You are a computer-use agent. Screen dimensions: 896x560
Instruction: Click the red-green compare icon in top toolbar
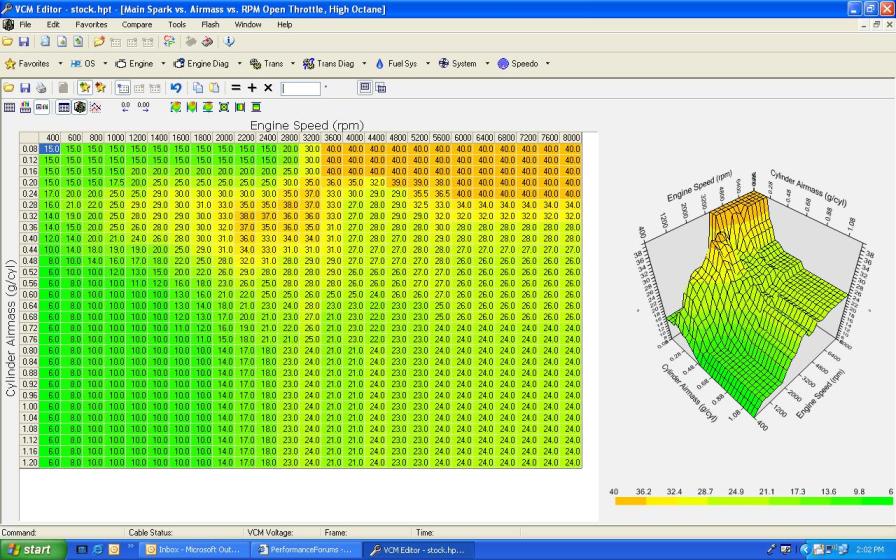click(169, 42)
